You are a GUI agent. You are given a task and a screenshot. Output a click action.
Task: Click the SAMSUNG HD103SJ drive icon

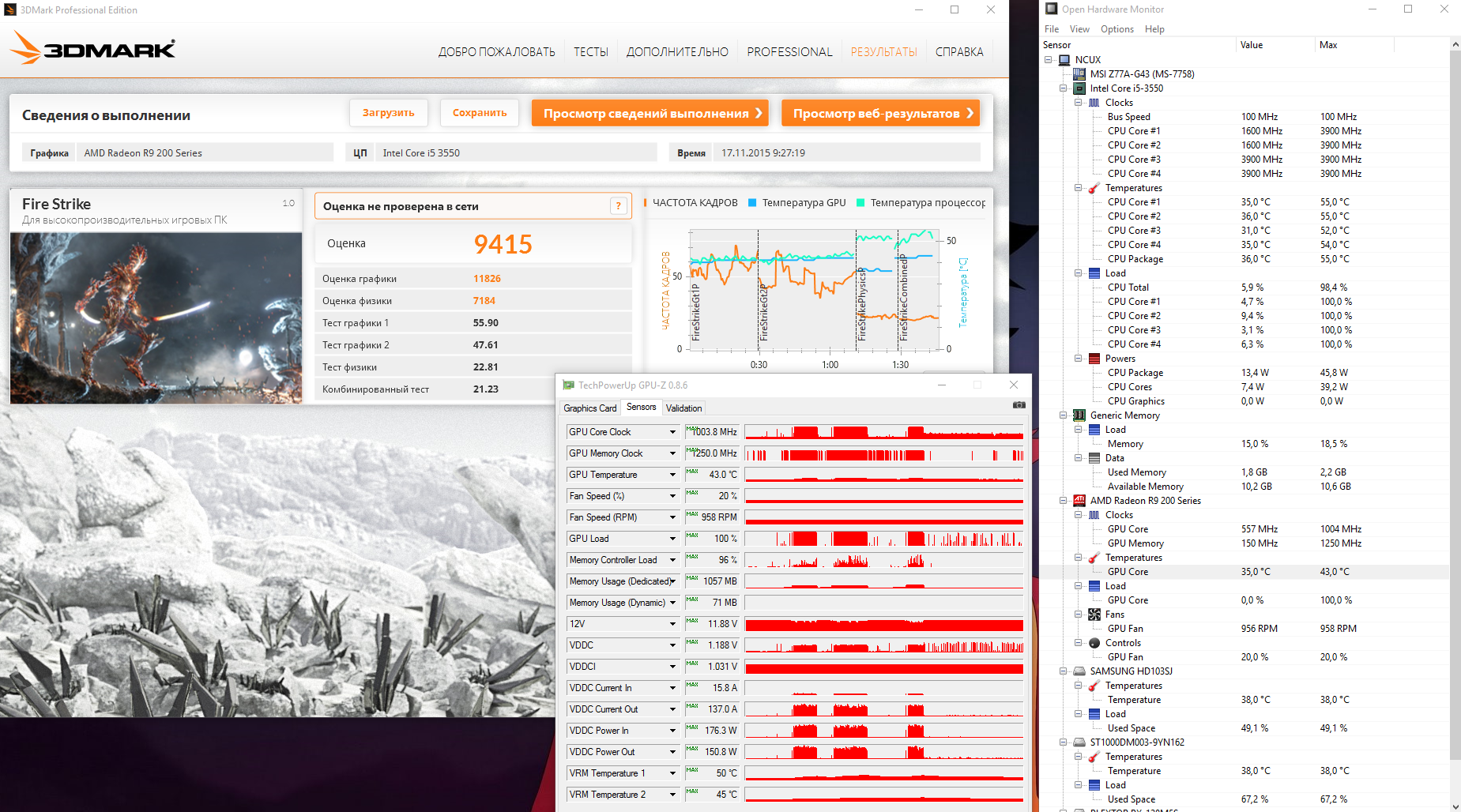pos(1079,671)
